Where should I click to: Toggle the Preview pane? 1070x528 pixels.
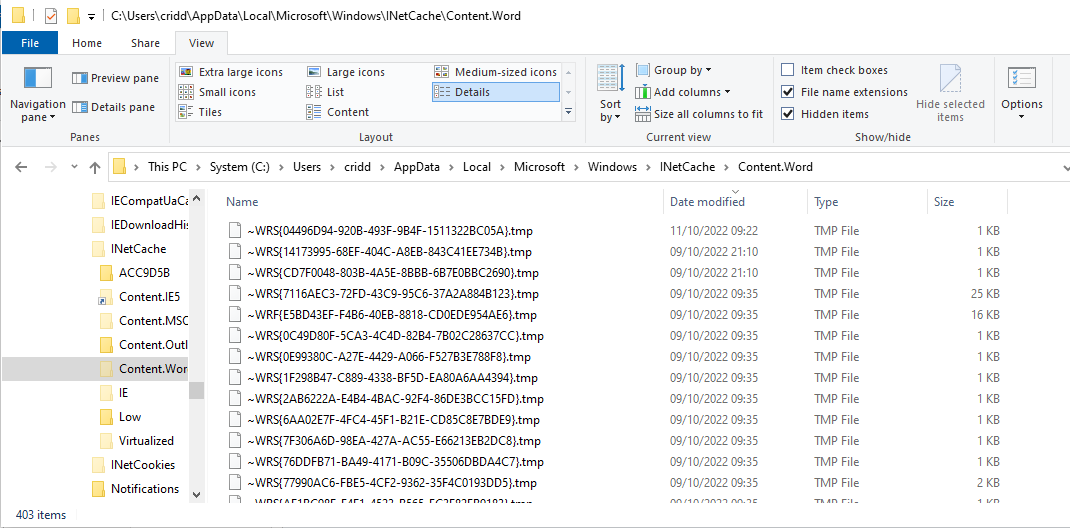[115, 78]
